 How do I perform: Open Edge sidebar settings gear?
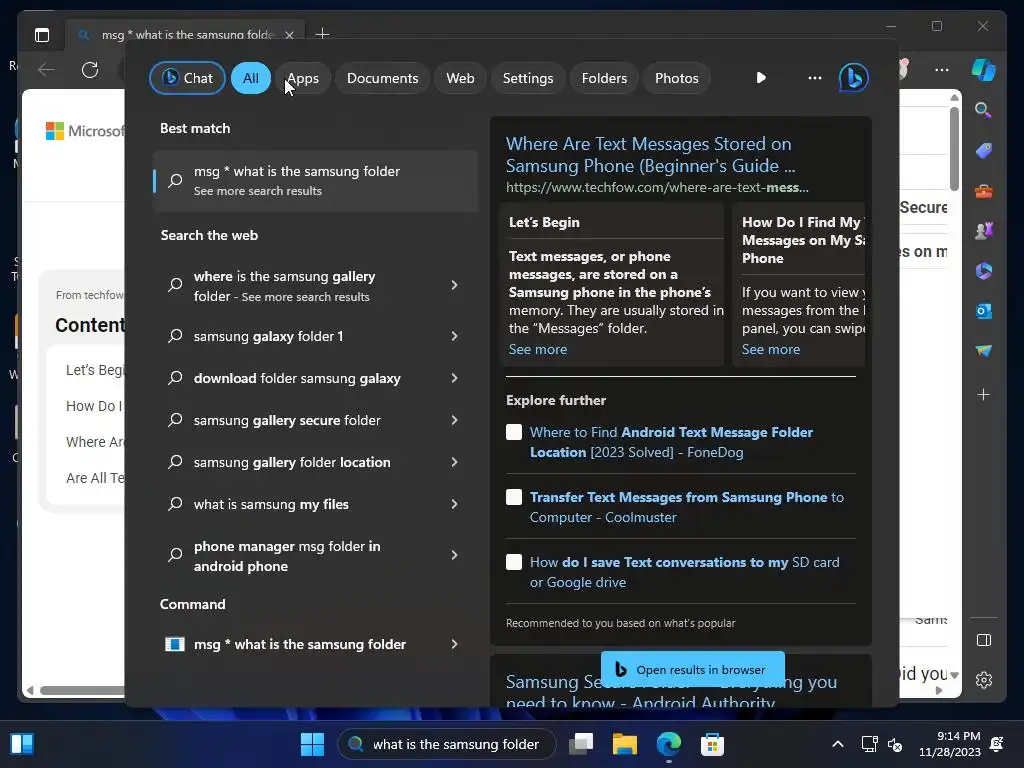tap(984, 680)
